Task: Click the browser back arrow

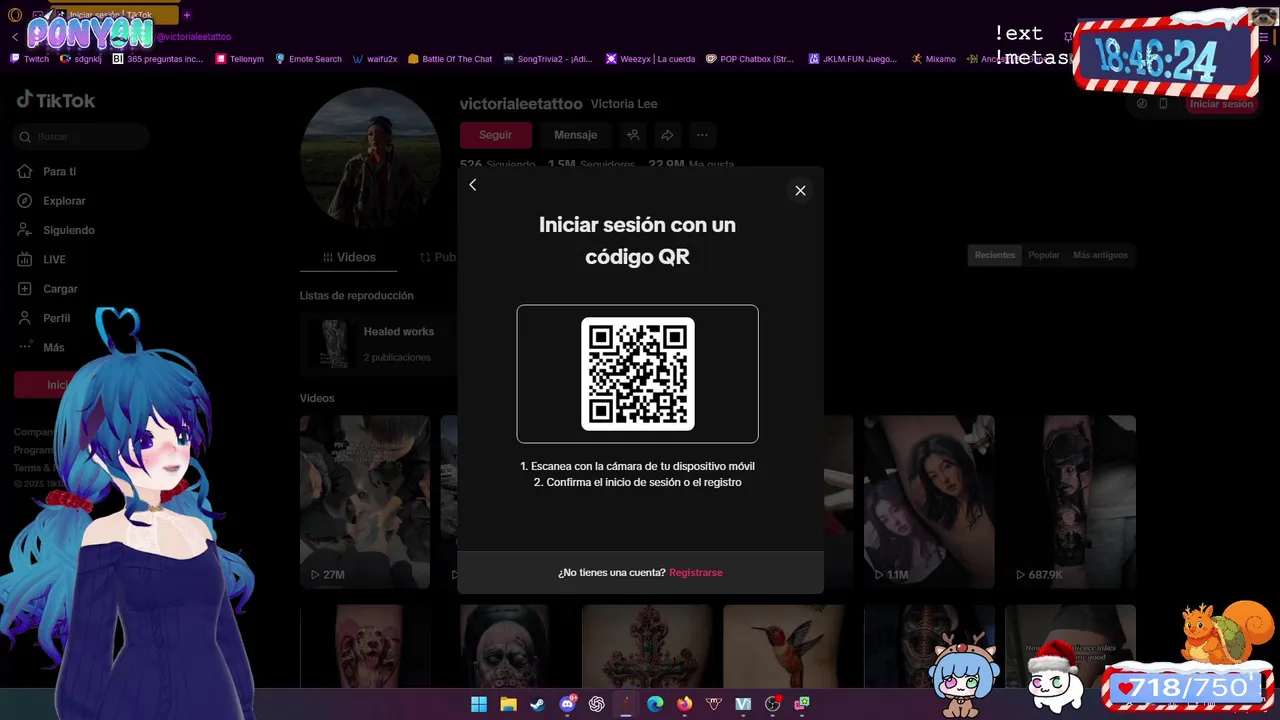Action: 15,37
